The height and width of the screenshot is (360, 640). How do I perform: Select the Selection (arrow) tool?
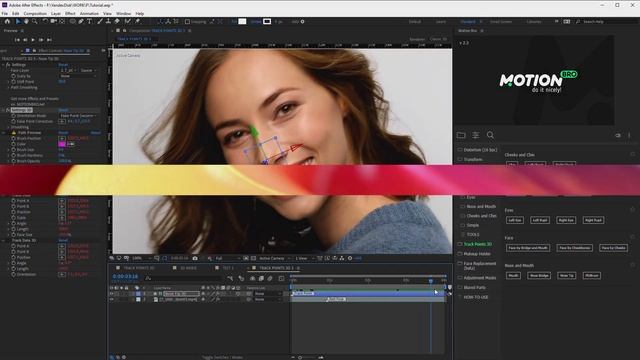pos(18,21)
